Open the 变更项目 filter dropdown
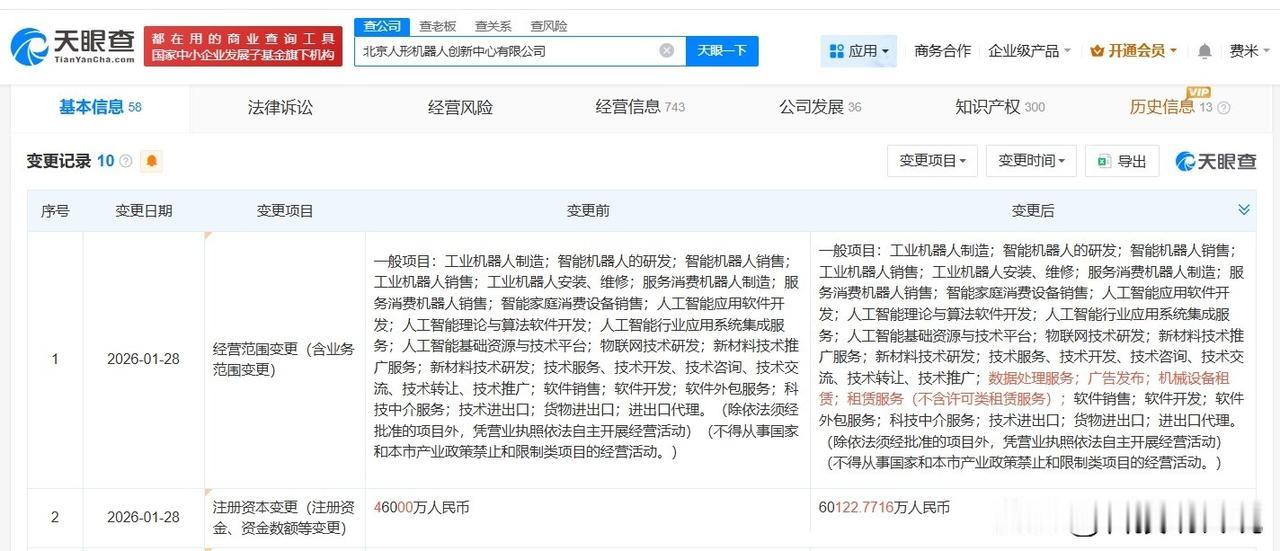Image resolution: width=1280 pixels, height=551 pixels. click(932, 161)
